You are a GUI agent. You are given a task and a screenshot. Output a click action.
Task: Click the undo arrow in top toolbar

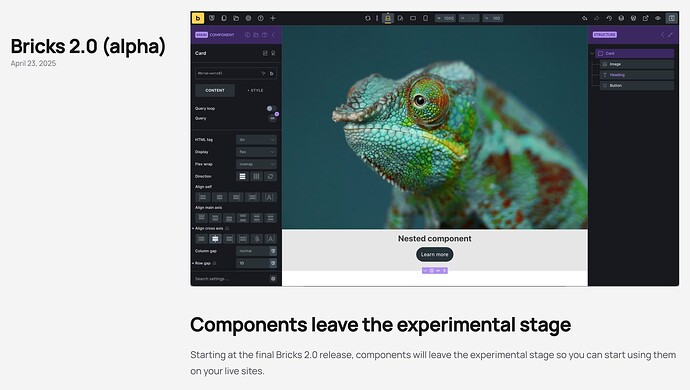[584, 18]
